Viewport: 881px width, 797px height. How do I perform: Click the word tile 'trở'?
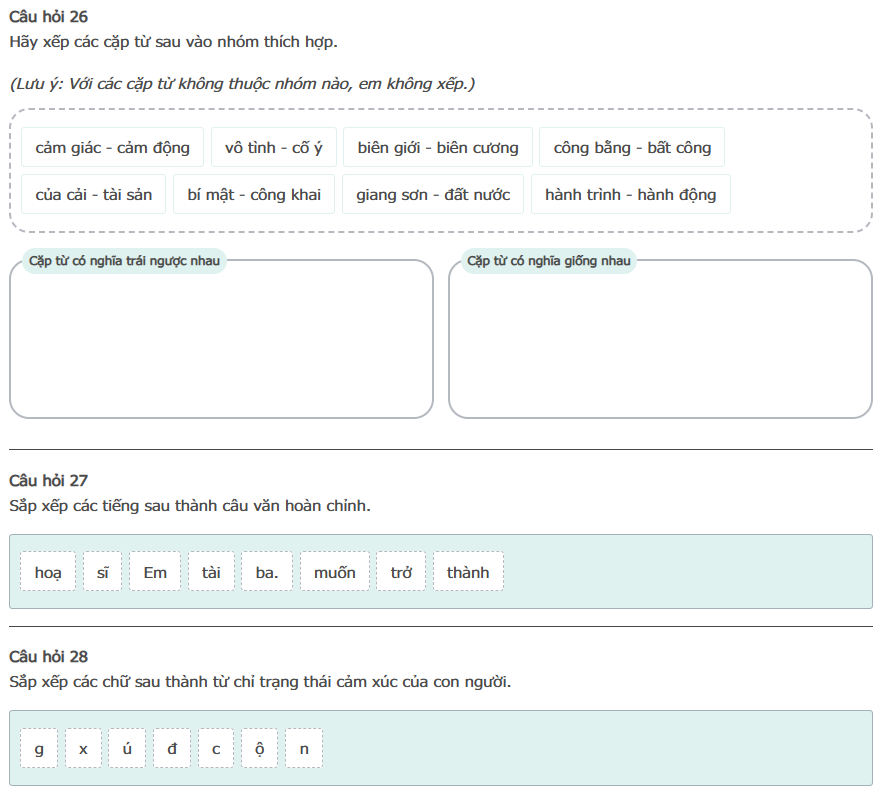401,572
